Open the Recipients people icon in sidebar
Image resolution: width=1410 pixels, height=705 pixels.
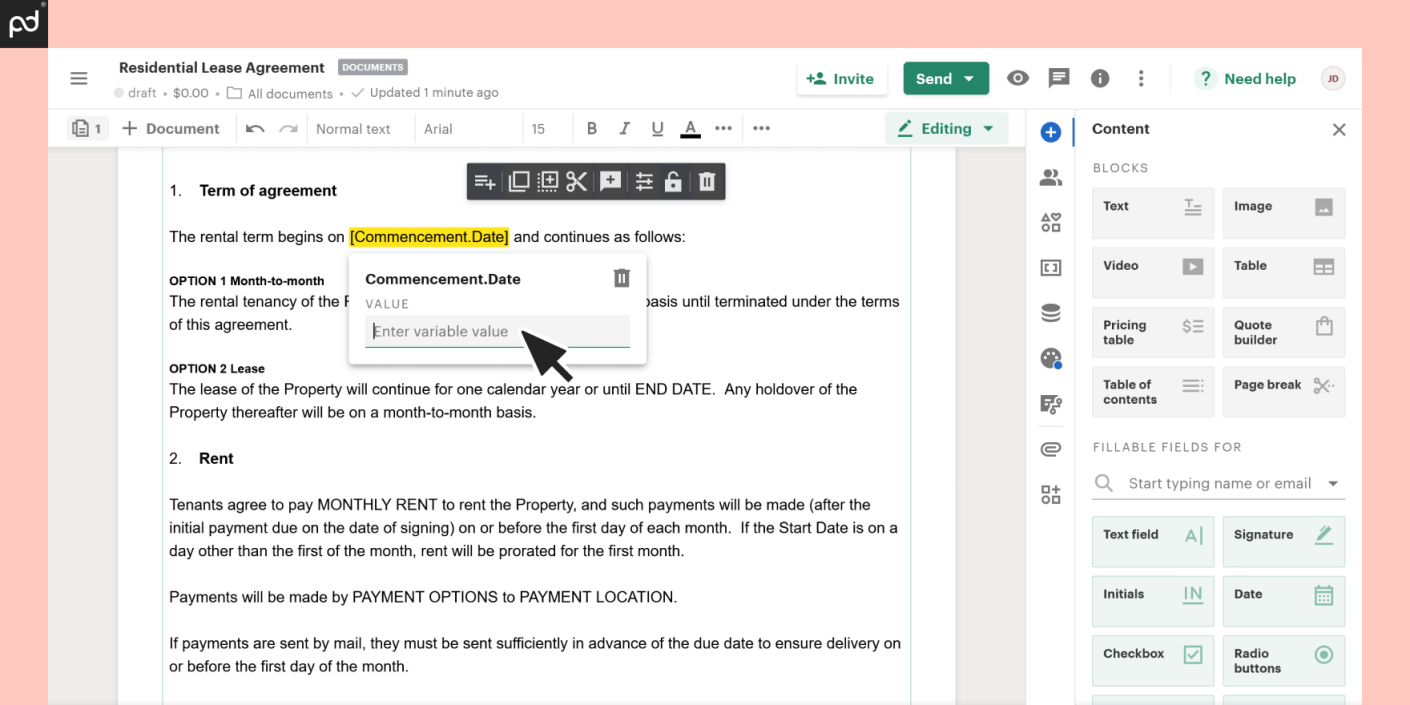[x=1050, y=178]
